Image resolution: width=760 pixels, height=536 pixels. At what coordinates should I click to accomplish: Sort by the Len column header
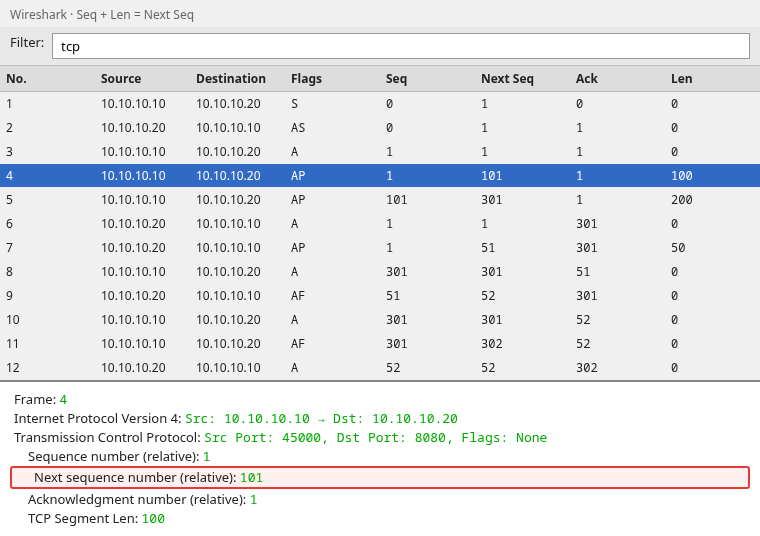[x=681, y=79]
